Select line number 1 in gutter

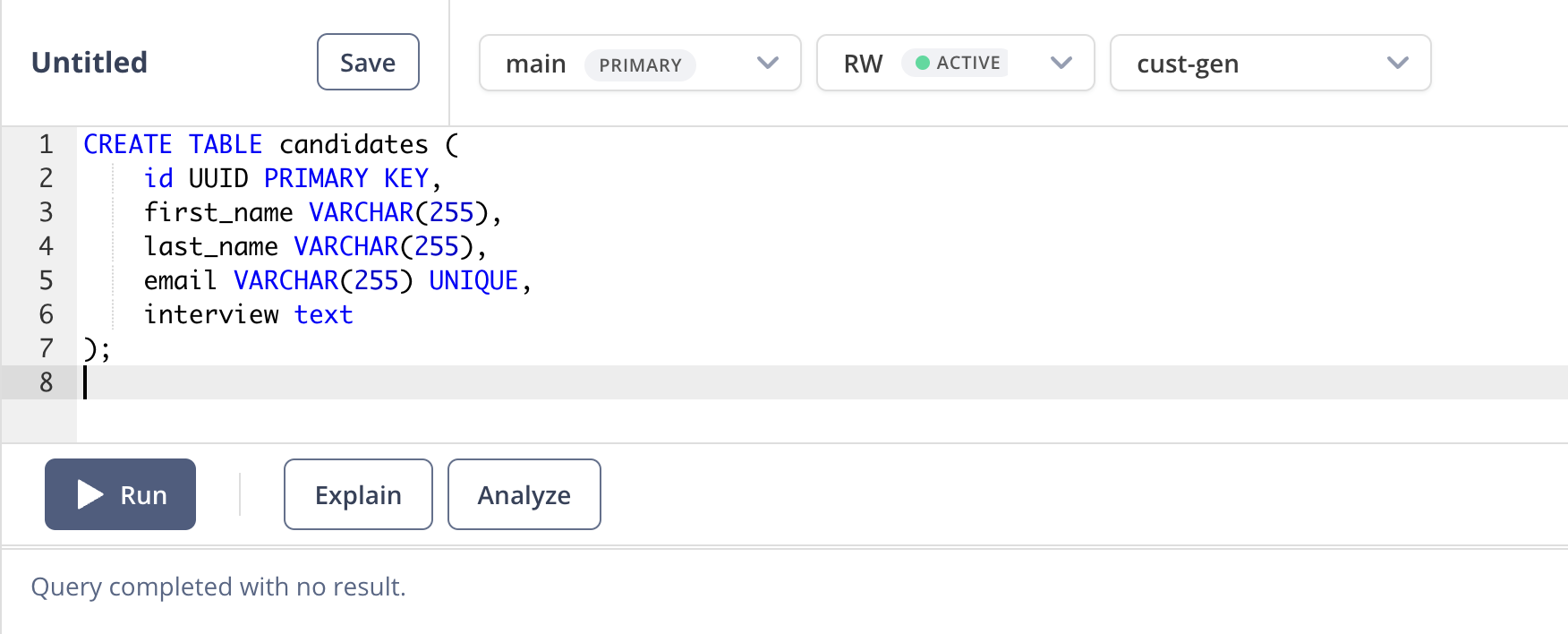pos(47,144)
